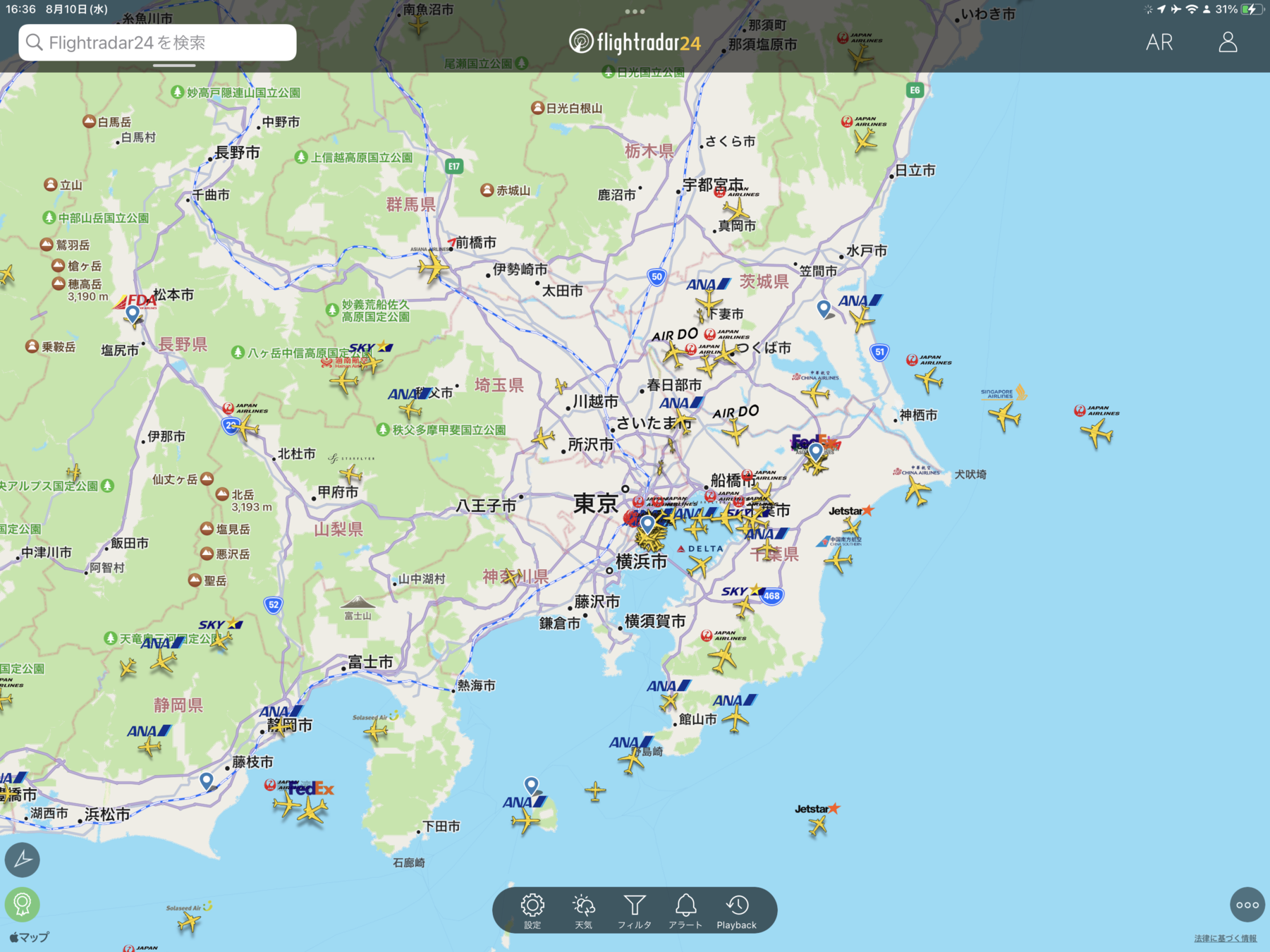Select the Asiana Airlines plane near 前橋市
The image size is (1270, 952).
click(x=433, y=268)
